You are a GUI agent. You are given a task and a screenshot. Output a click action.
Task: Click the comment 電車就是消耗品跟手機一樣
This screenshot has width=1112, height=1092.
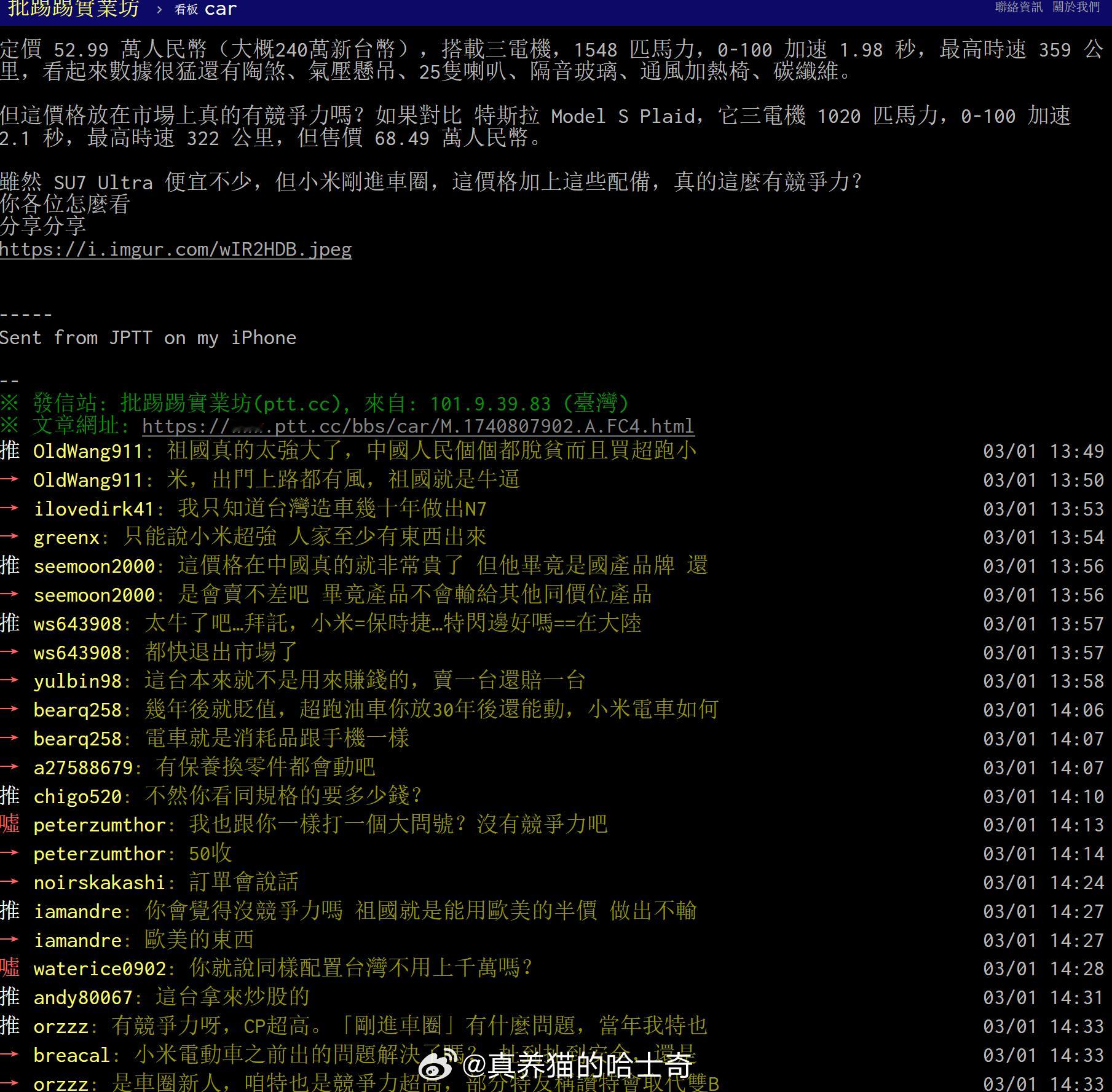277,739
